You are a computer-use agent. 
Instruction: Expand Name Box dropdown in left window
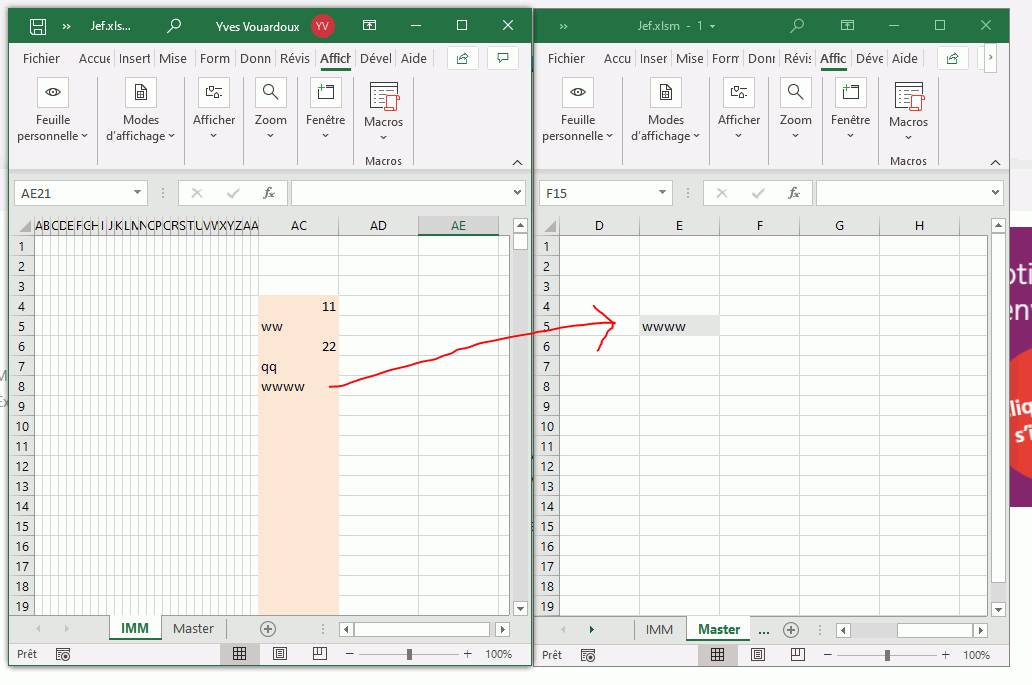coord(137,193)
